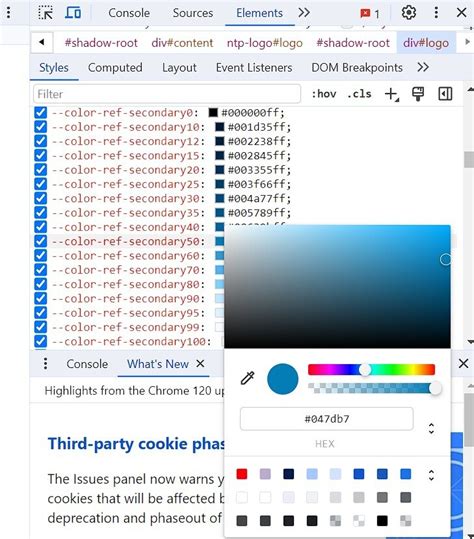Toggle the --color-ref-secondary30 checkbox
Screen dimensions: 474x539
point(41,198)
